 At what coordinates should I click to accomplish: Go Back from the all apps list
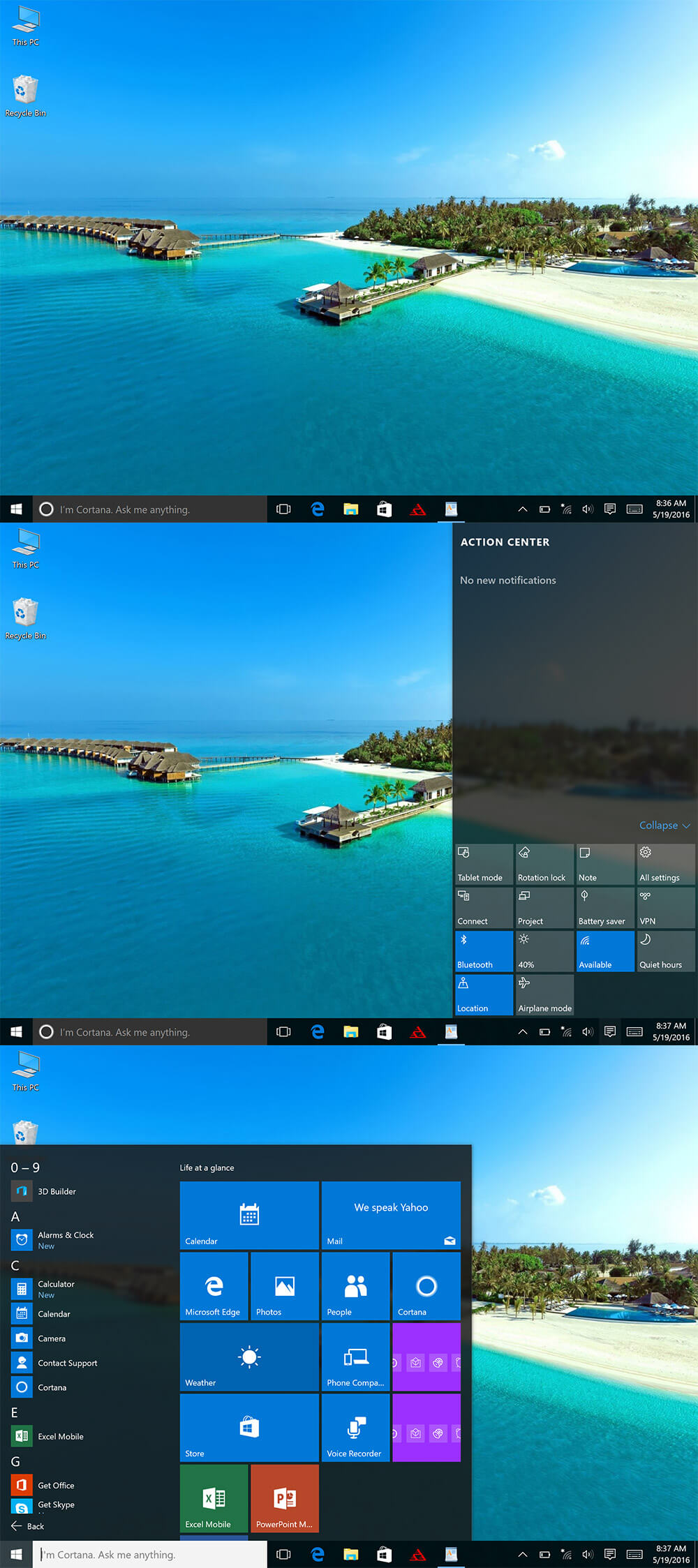point(28,1526)
